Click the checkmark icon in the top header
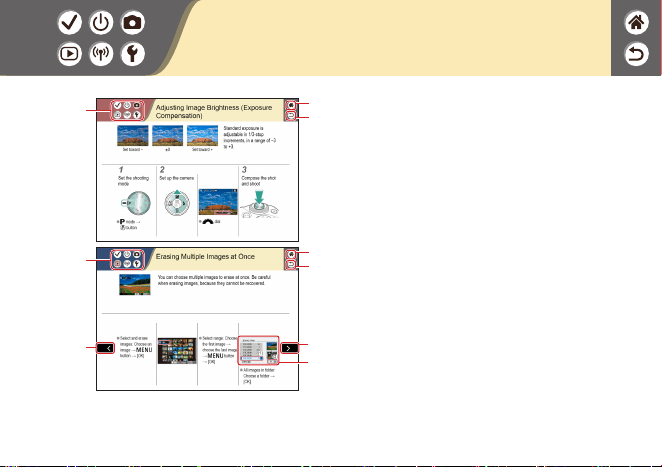The image size is (662, 467). [x=70, y=22]
